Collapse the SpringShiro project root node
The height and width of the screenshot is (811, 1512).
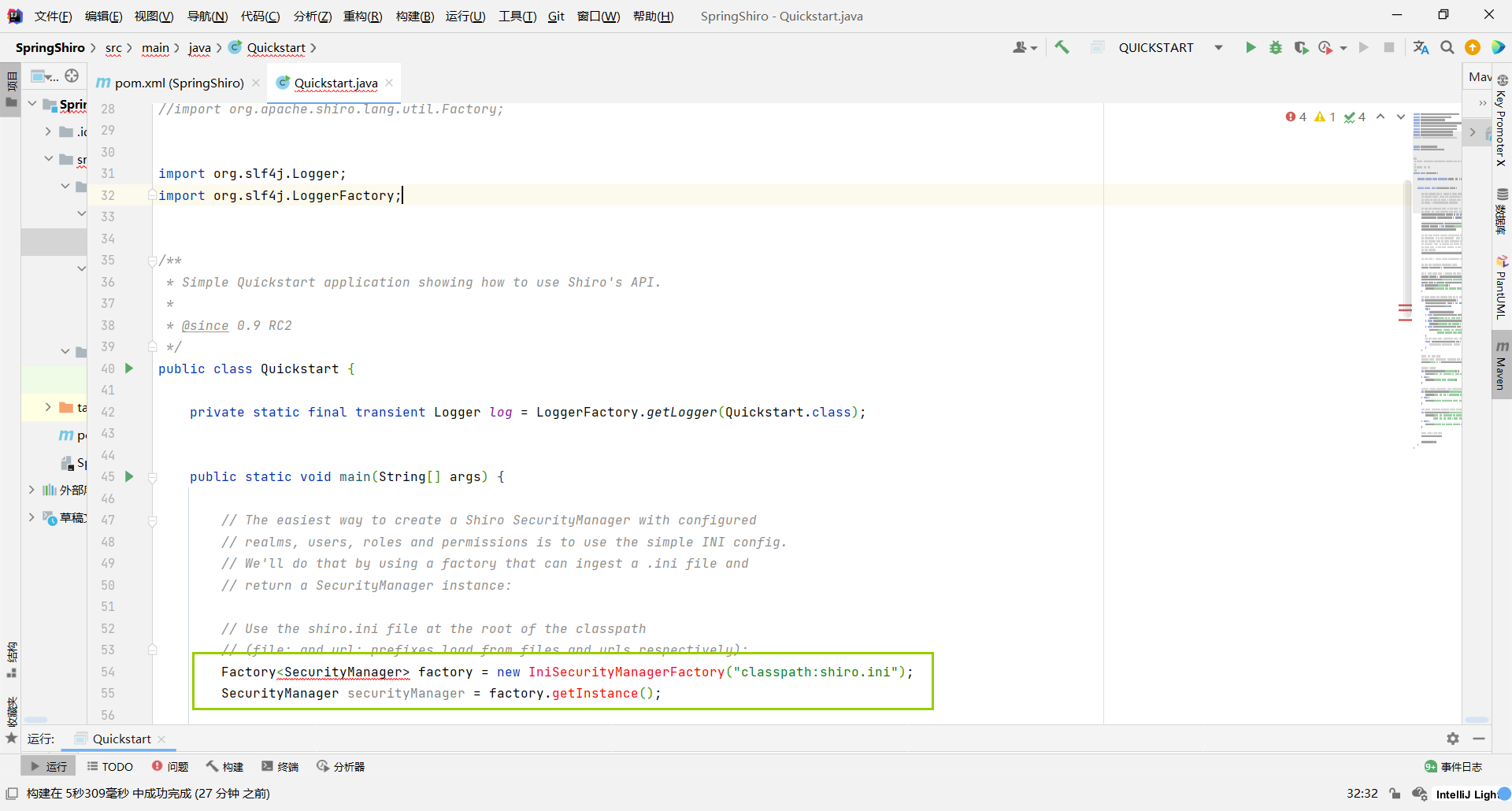[32, 104]
